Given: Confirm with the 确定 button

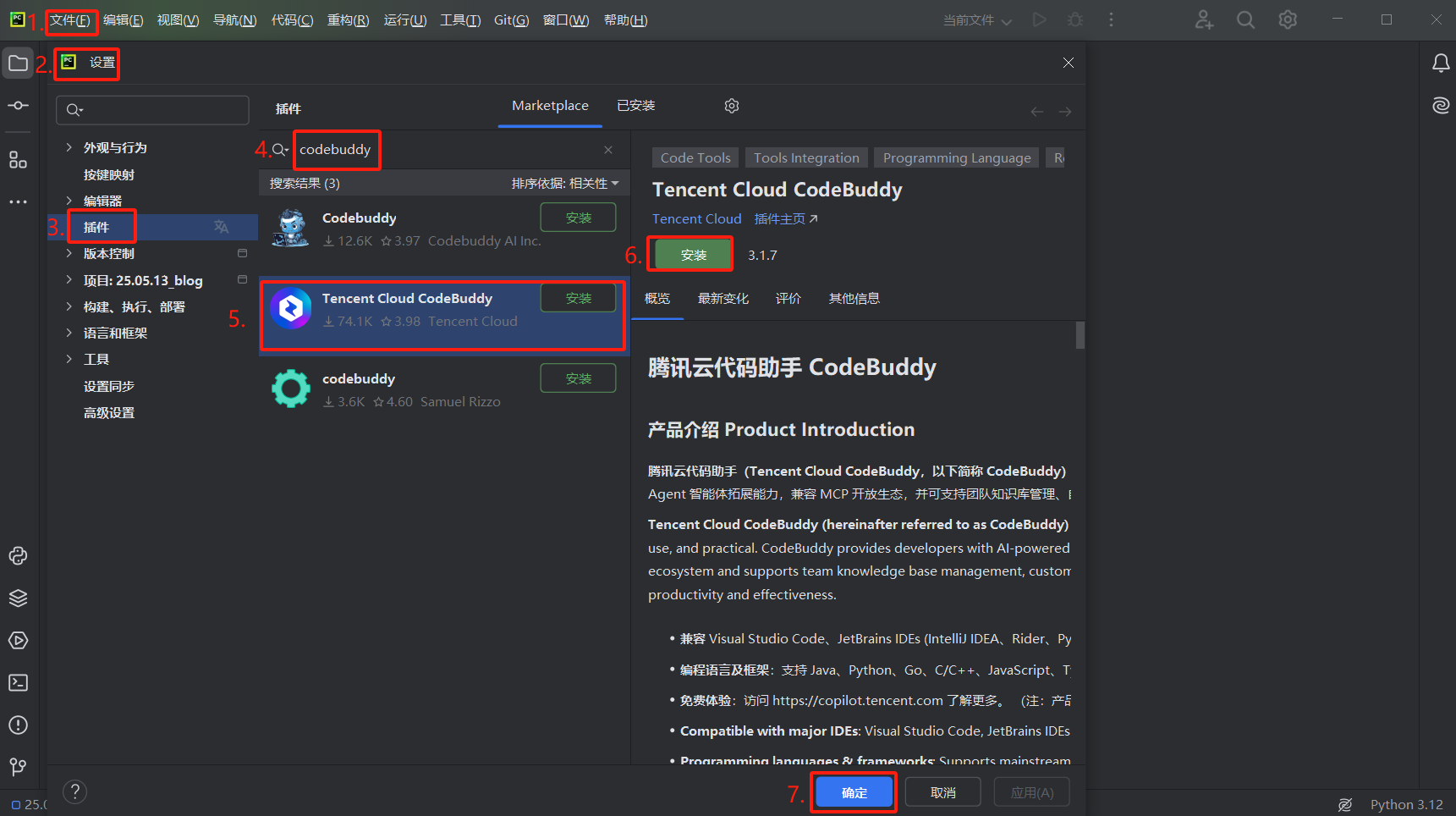Looking at the screenshot, I should click(854, 793).
